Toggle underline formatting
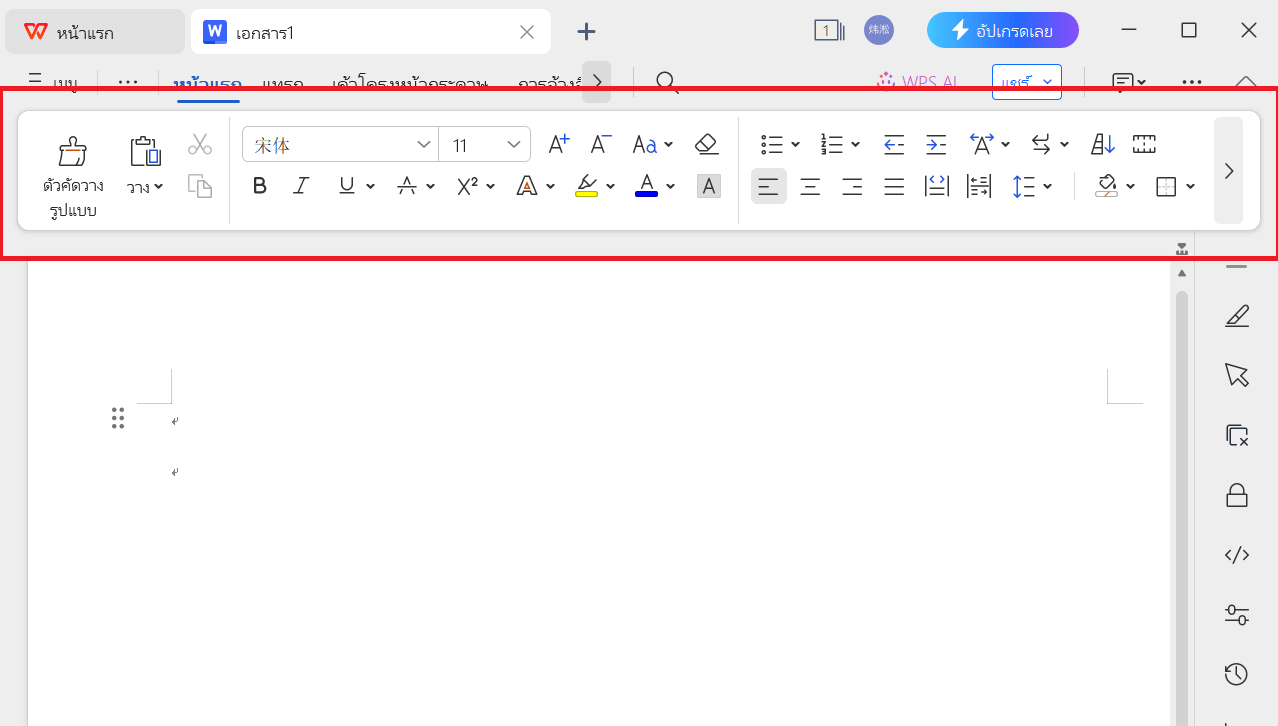 click(x=347, y=186)
